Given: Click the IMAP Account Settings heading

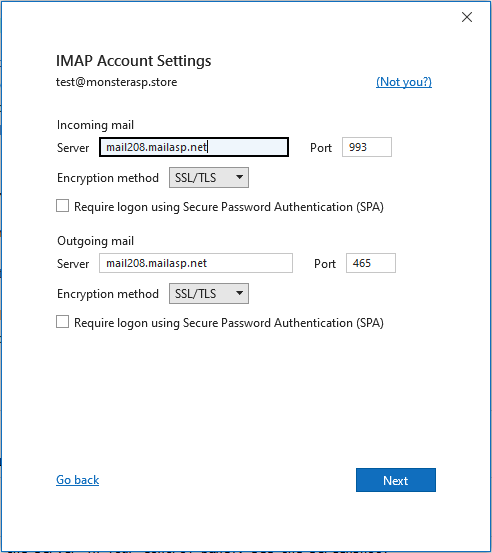Looking at the screenshot, I should [x=134, y=61].
